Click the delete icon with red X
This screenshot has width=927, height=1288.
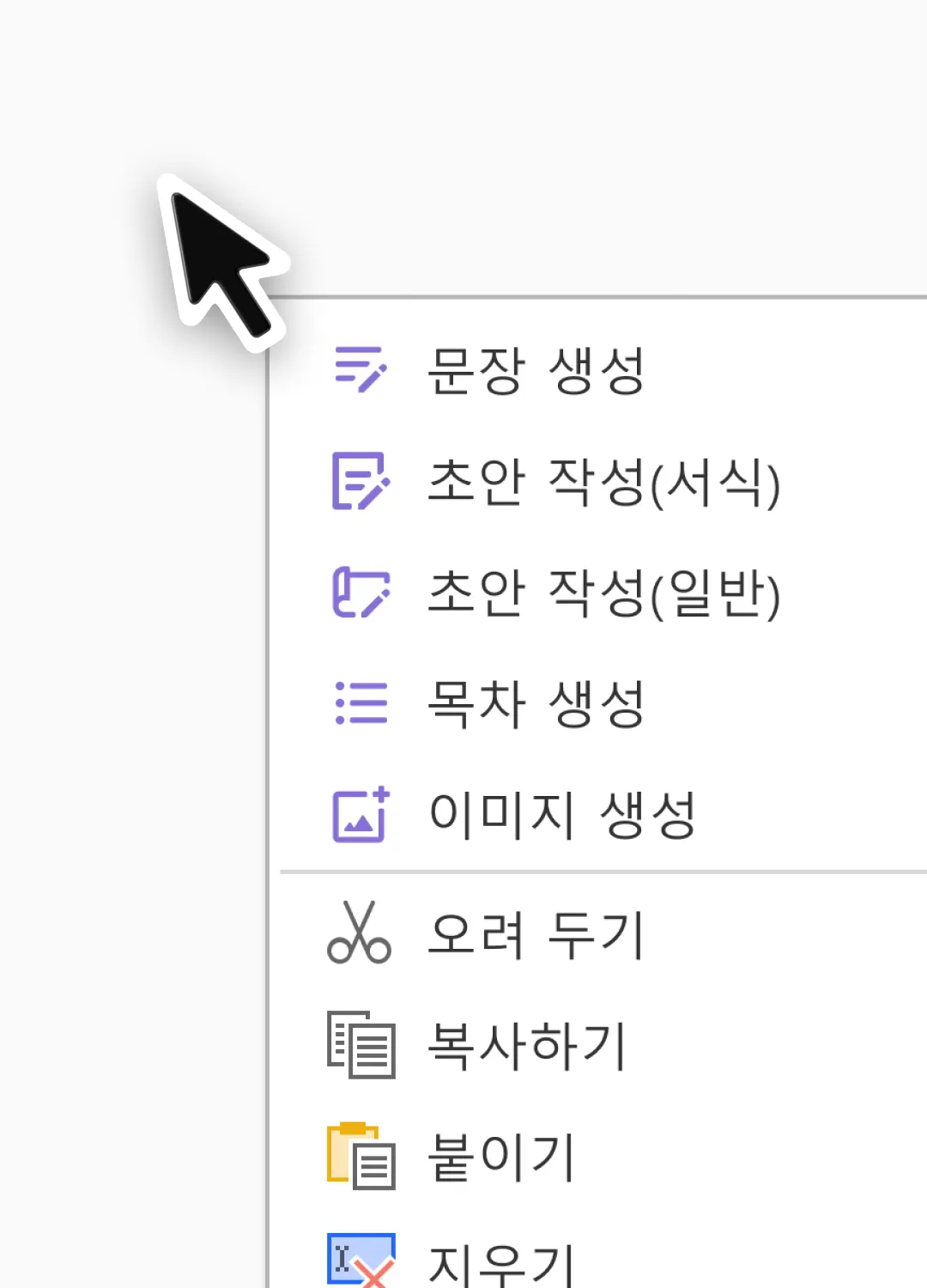click(360, 1261)
